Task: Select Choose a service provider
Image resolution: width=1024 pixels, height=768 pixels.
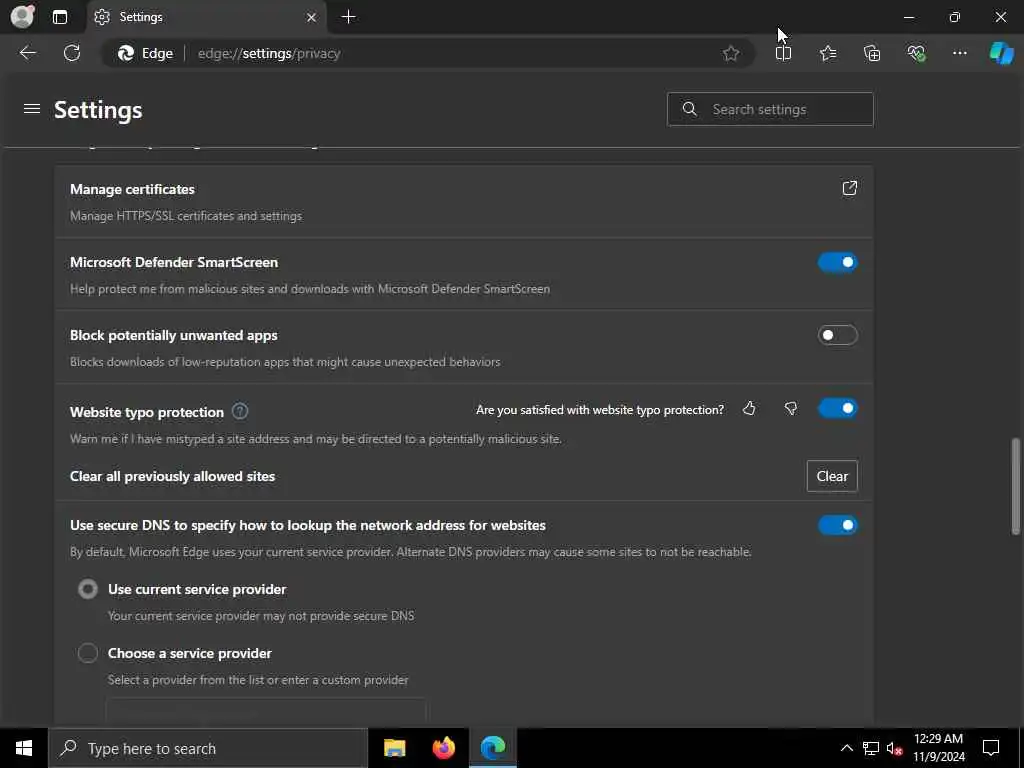Action: pos(88,653)
